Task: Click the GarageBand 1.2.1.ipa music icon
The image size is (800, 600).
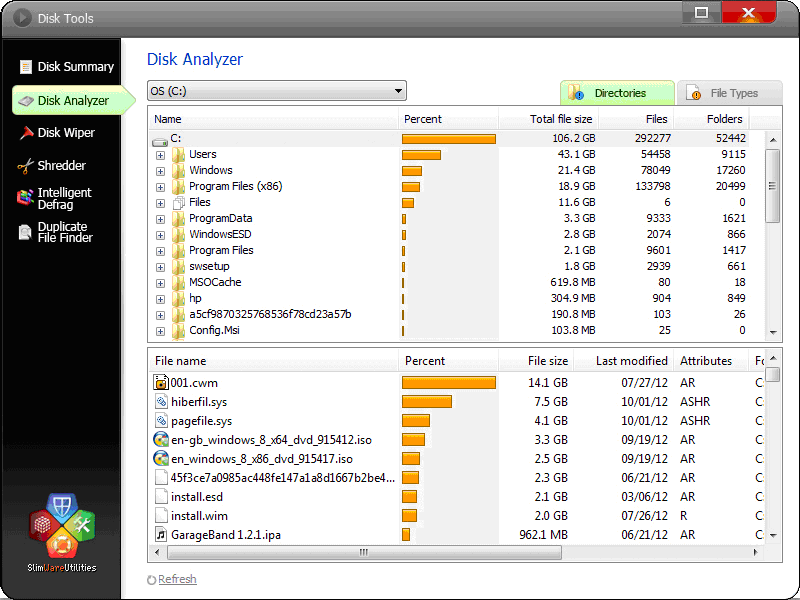Action: coord(161,534)
